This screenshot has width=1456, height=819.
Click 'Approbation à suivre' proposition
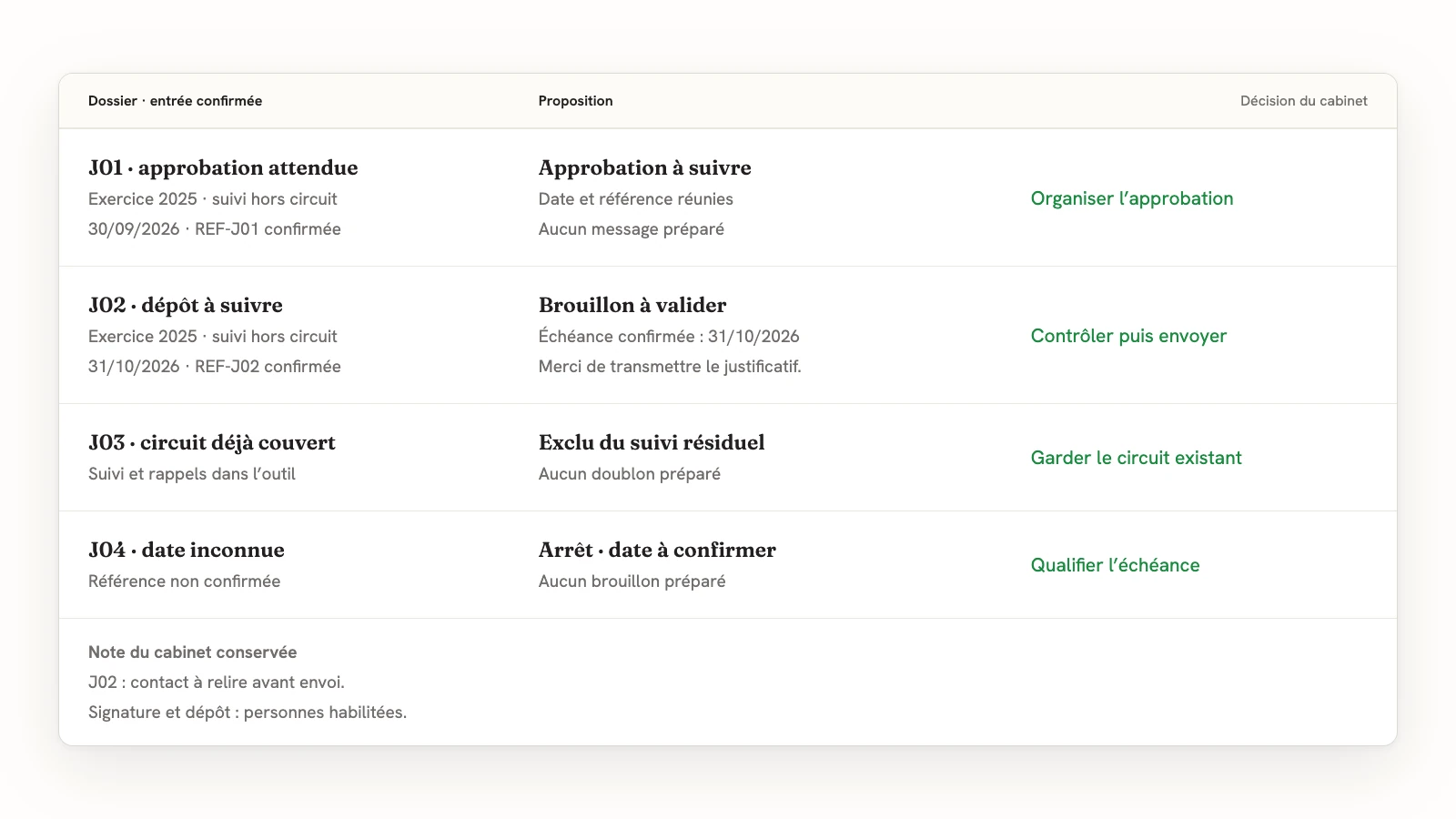coord(645,167)
